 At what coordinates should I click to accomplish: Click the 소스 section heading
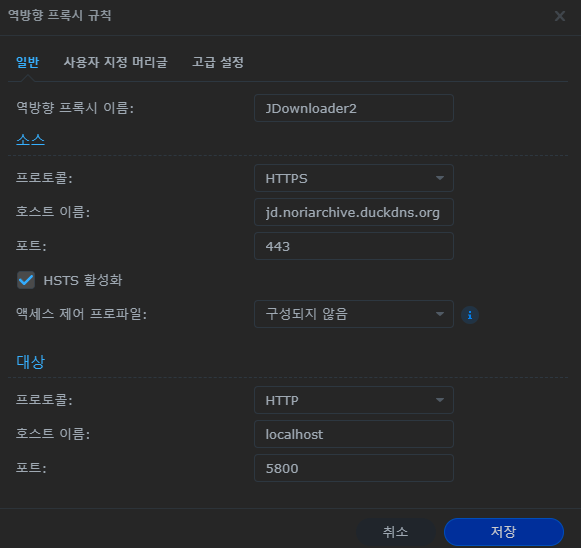click(30, 140)
